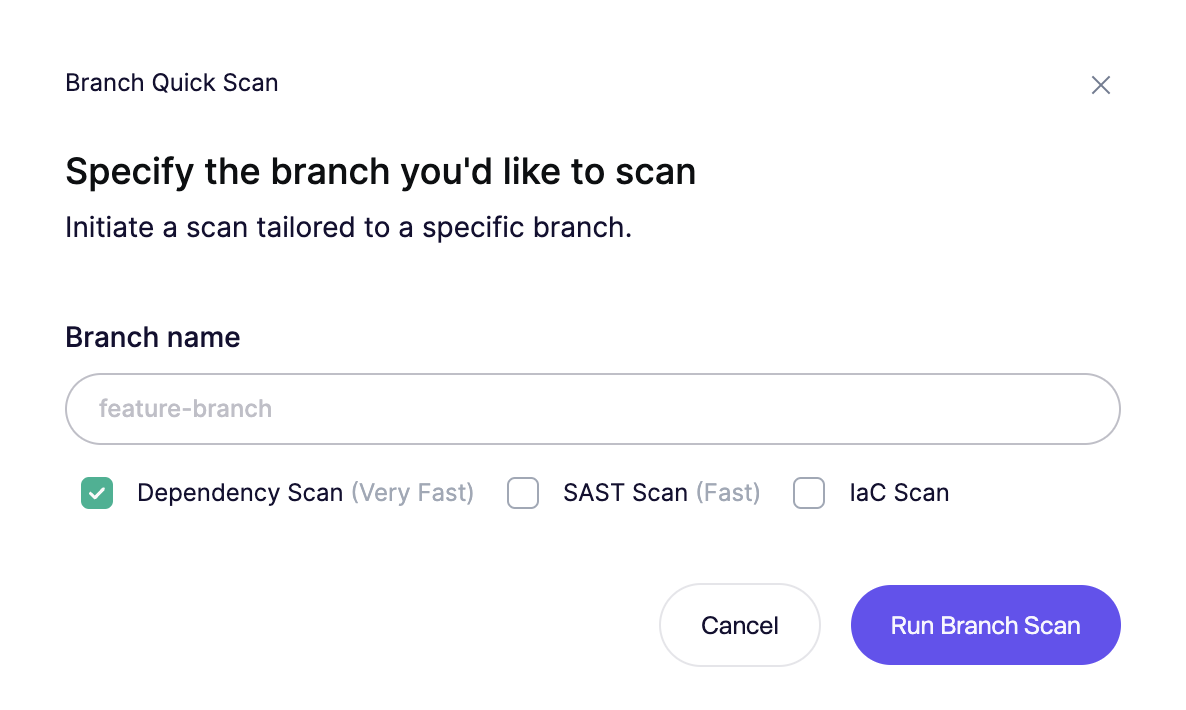Image resolution: width=1186 pixels, height=710 pixels.
Task: Select the green checkmark icon
Action: coord(97,493)
